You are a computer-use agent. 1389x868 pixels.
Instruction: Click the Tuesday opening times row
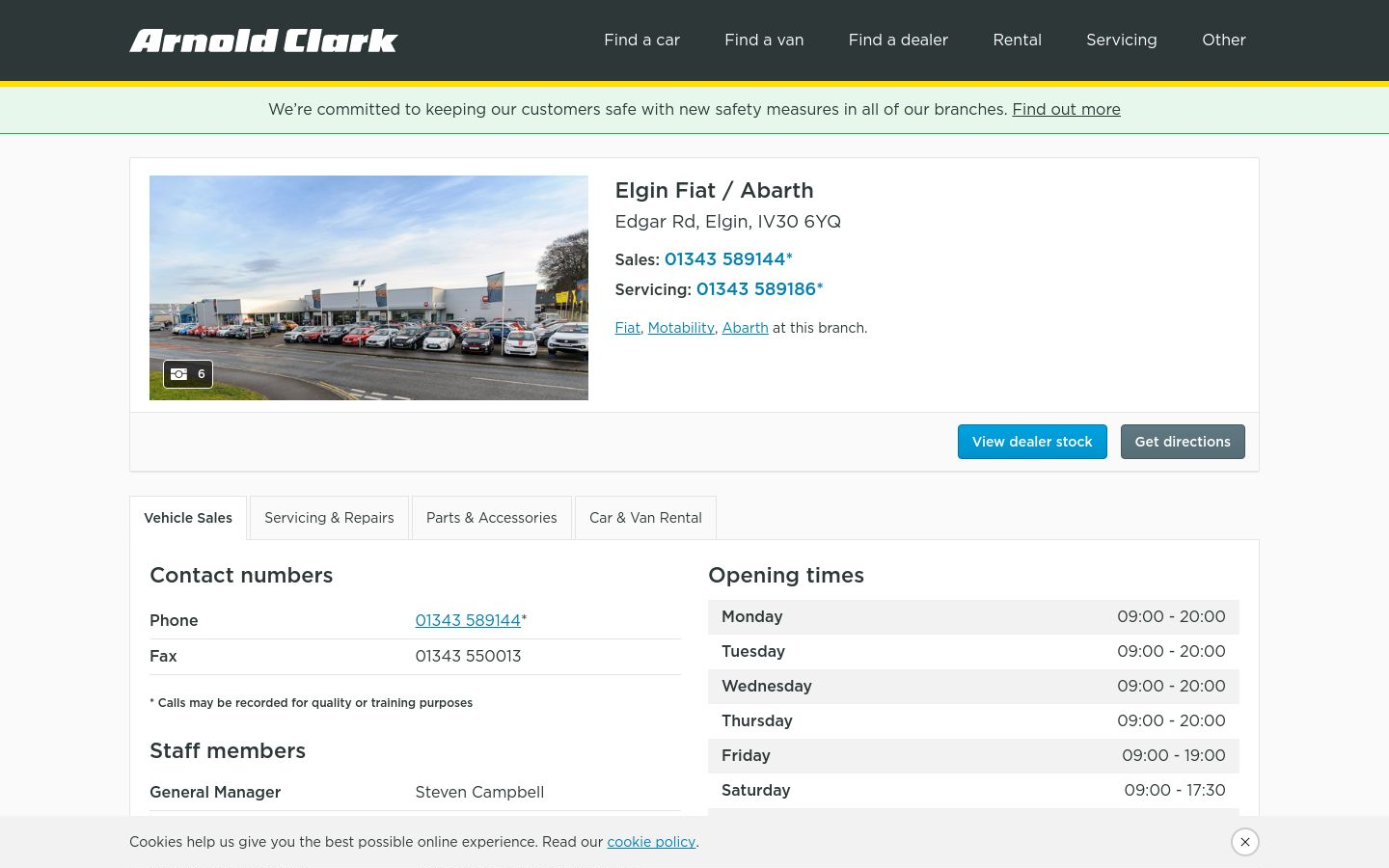coord(973,652)
